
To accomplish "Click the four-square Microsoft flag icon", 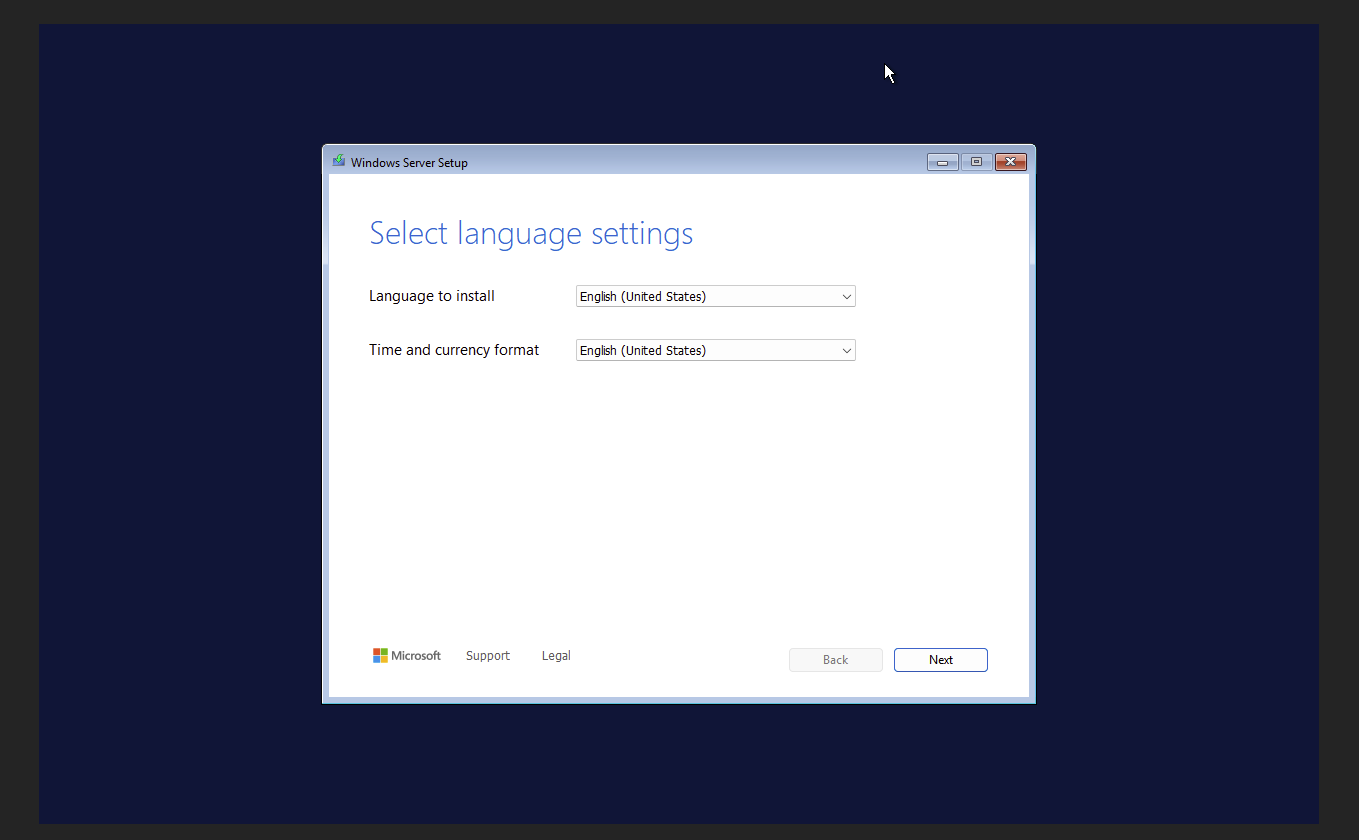I will [x=381, y=655].
